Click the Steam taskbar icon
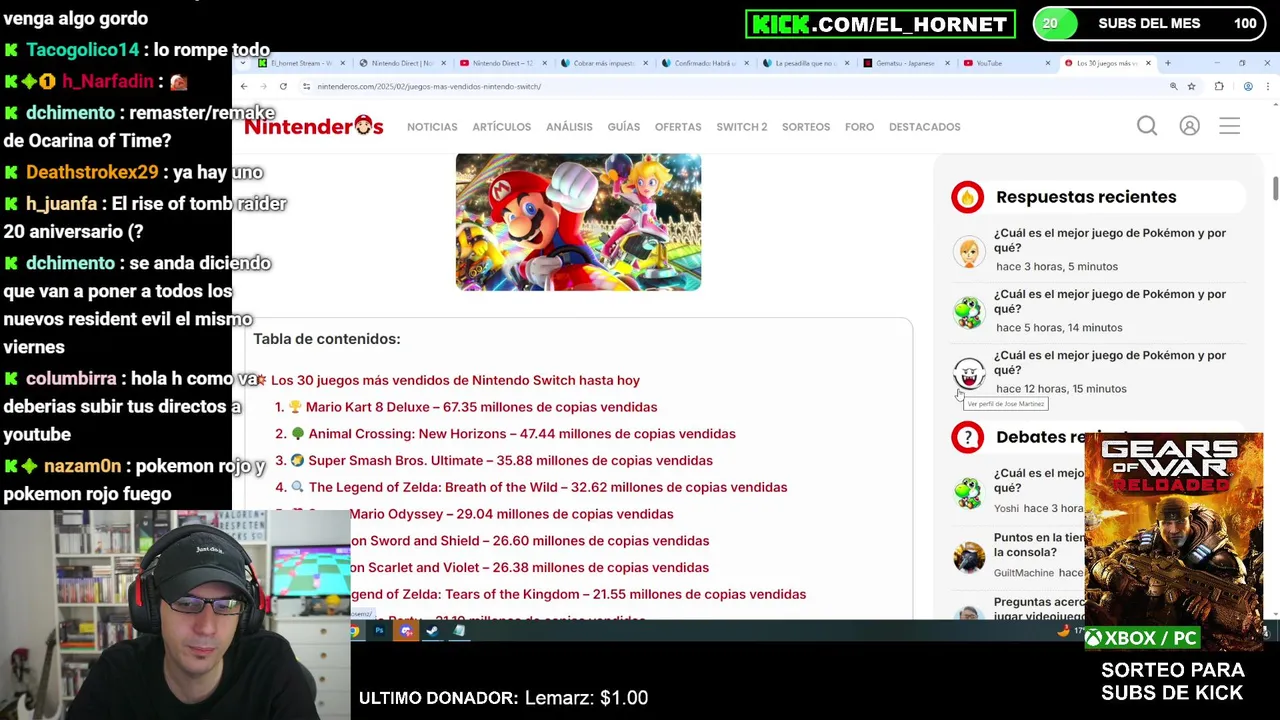 click(432, 631)
